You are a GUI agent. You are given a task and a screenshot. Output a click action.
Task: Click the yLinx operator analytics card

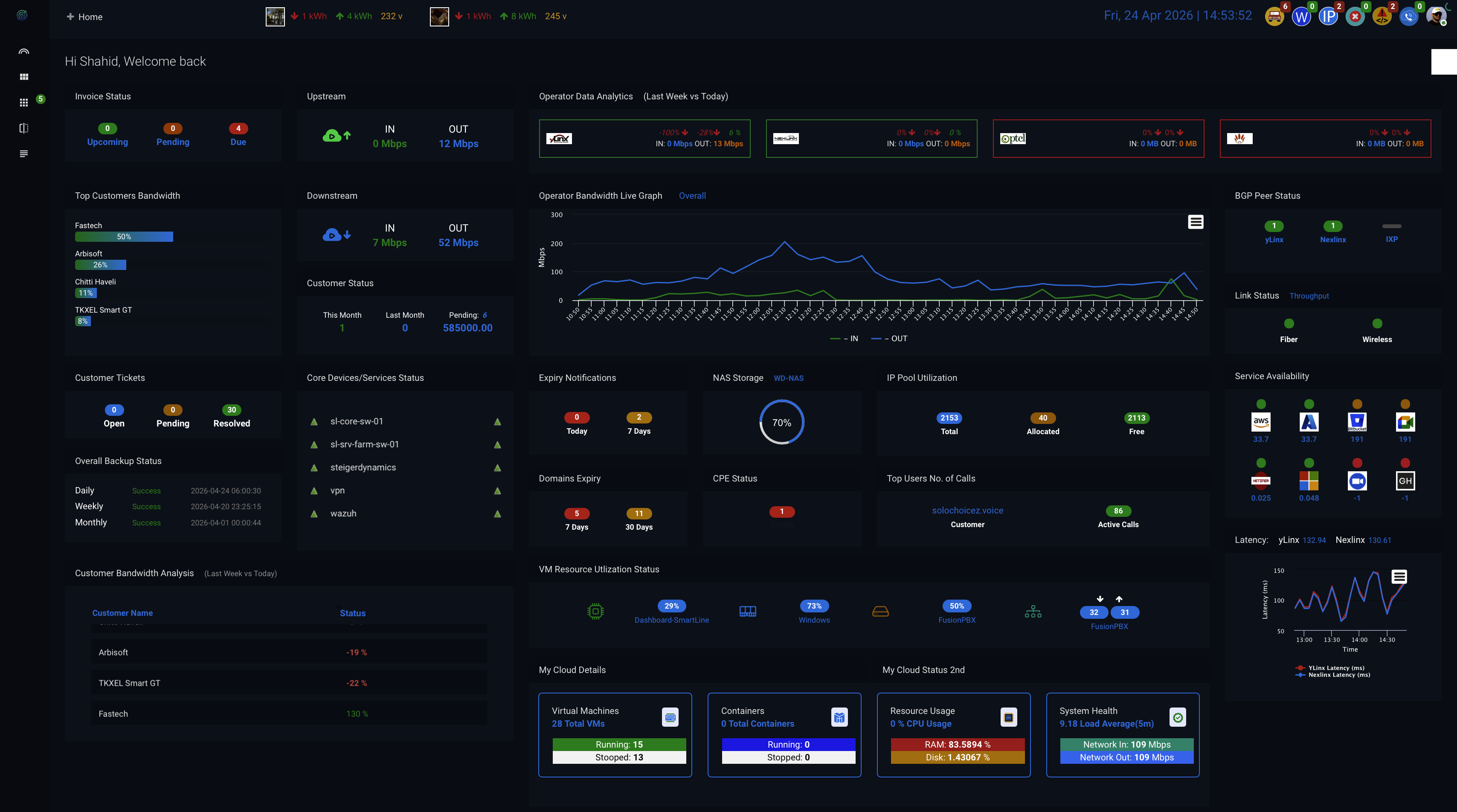[644, 139]
